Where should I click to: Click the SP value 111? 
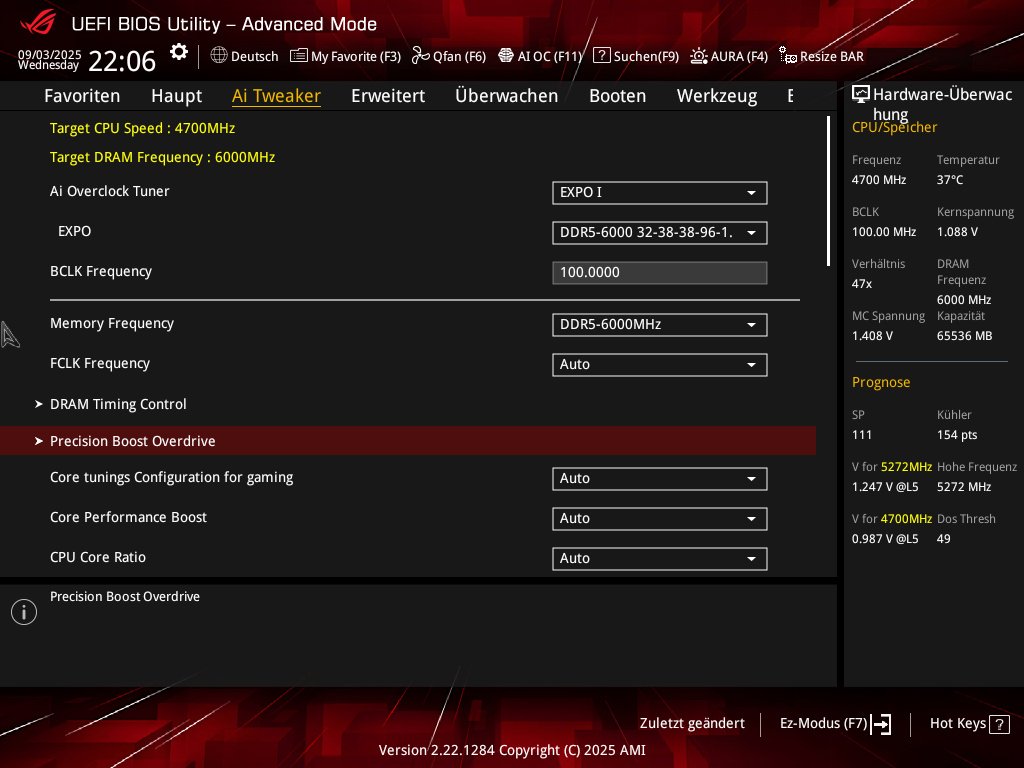861,435
